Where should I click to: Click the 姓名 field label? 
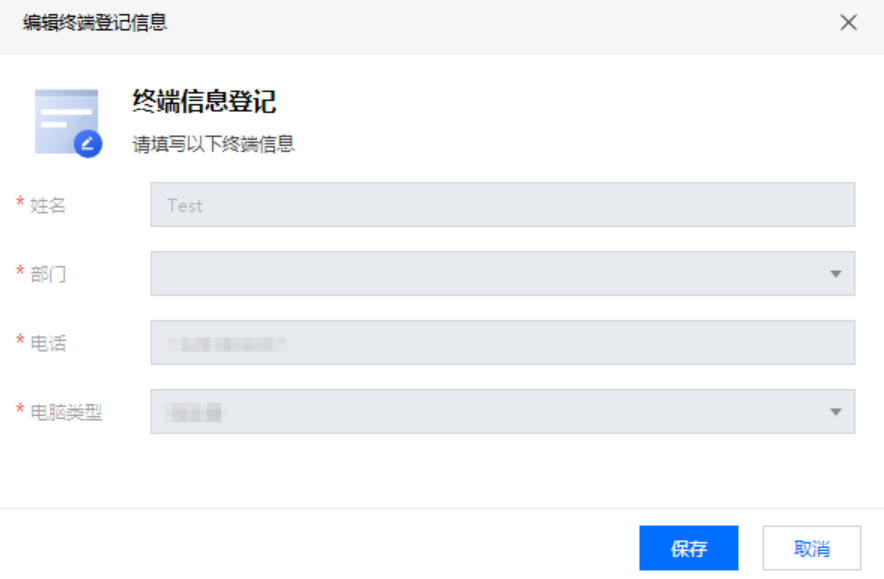point(48,205)
